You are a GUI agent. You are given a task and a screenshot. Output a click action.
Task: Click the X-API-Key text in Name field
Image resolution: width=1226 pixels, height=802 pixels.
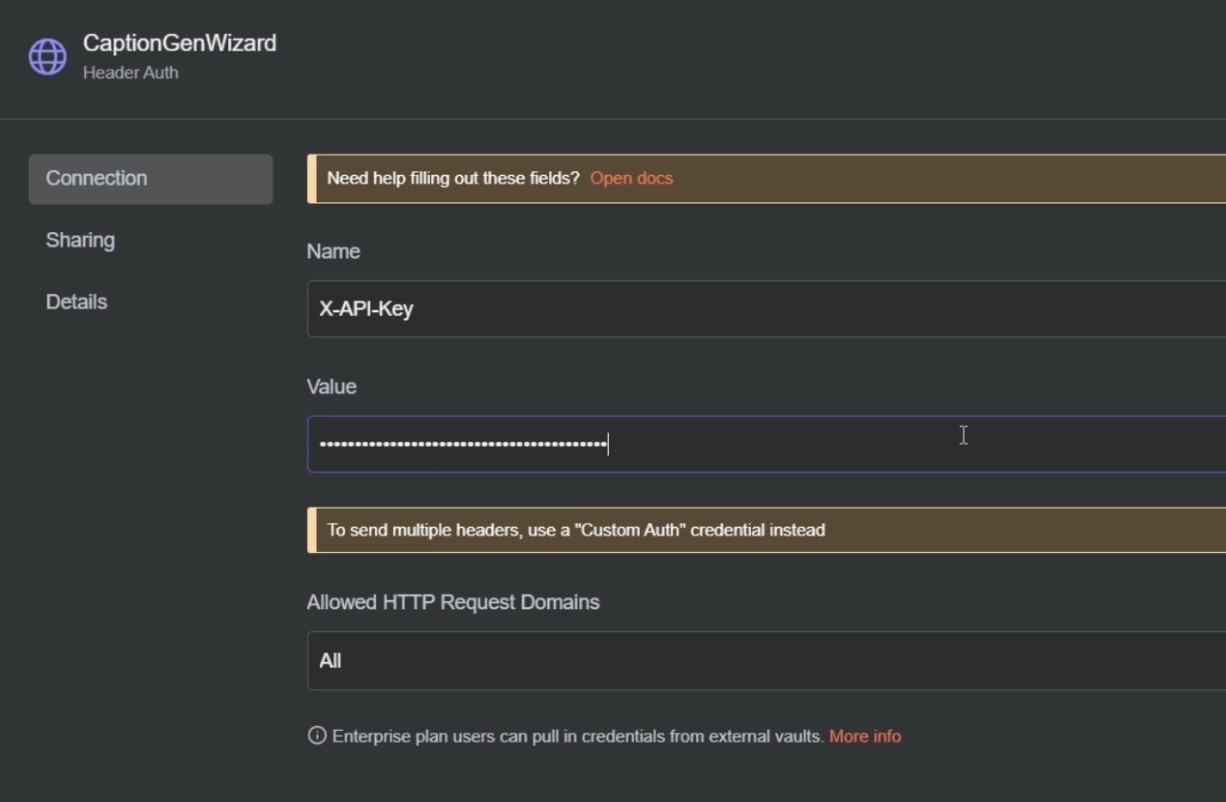(x=366, y=308)
